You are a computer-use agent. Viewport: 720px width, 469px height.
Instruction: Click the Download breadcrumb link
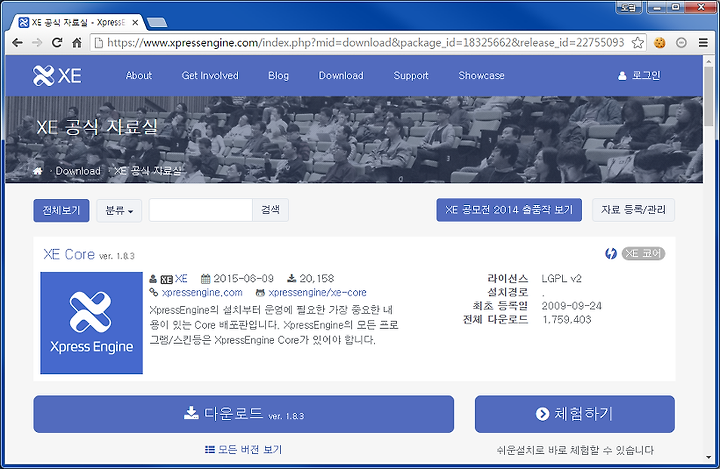click(78, 171)
